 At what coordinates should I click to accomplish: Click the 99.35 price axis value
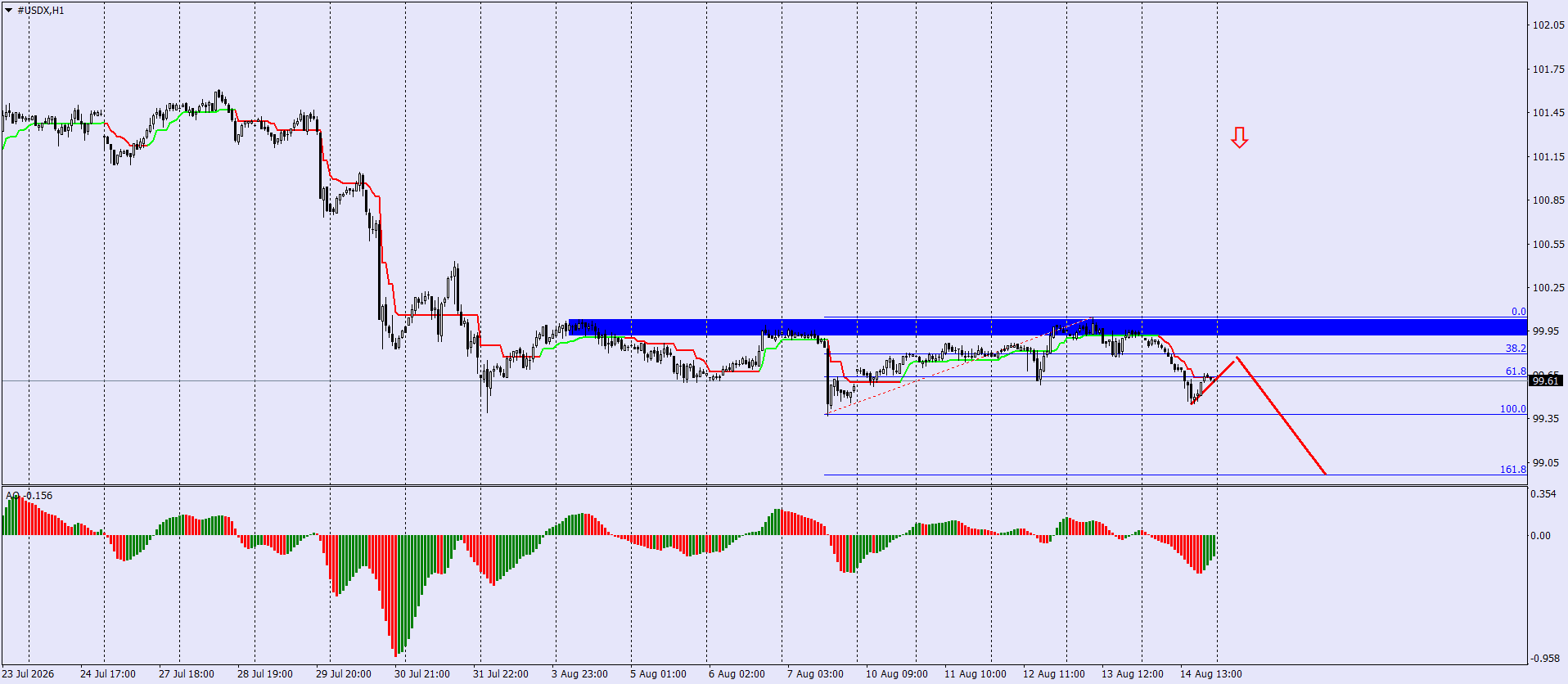pyautogui.click(x=1545, y=419)
